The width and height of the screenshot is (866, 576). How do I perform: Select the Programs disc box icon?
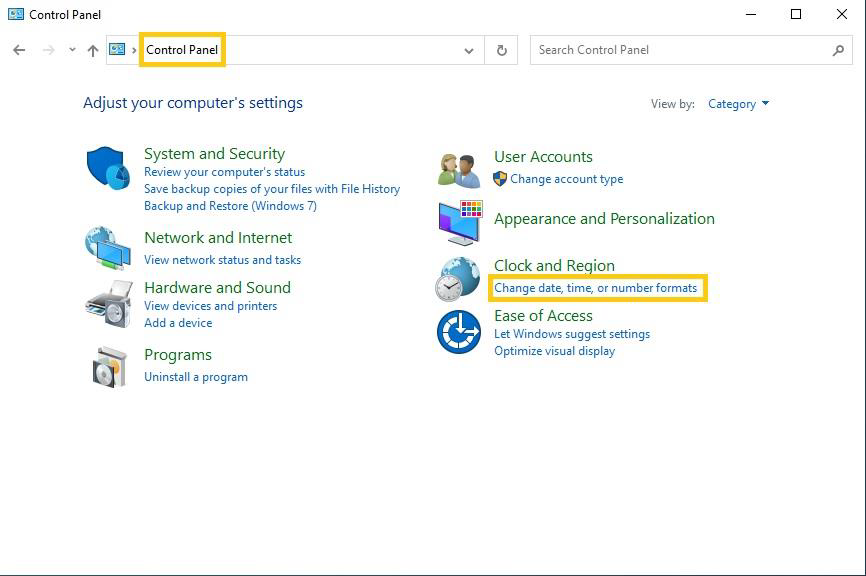click(x=108, y=367)
